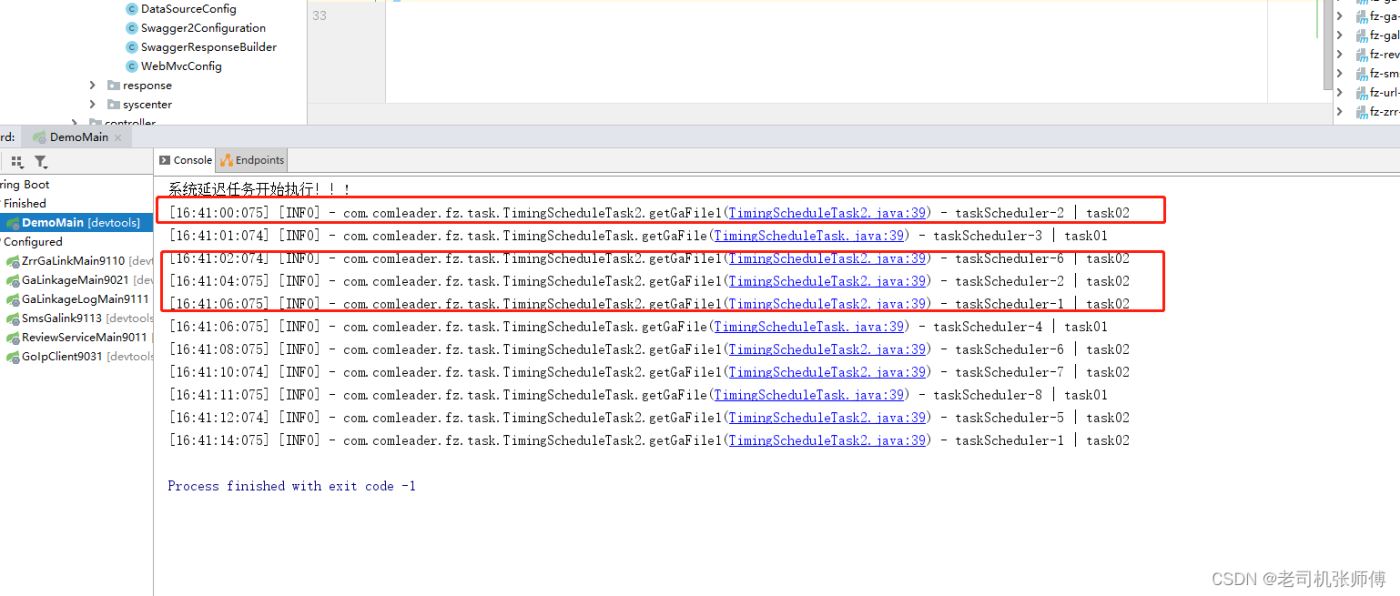Open the TimingScheduleTask.java:39 link at 16:41:01
This screenshot has width=1400, height=596.
coord(808,236)
